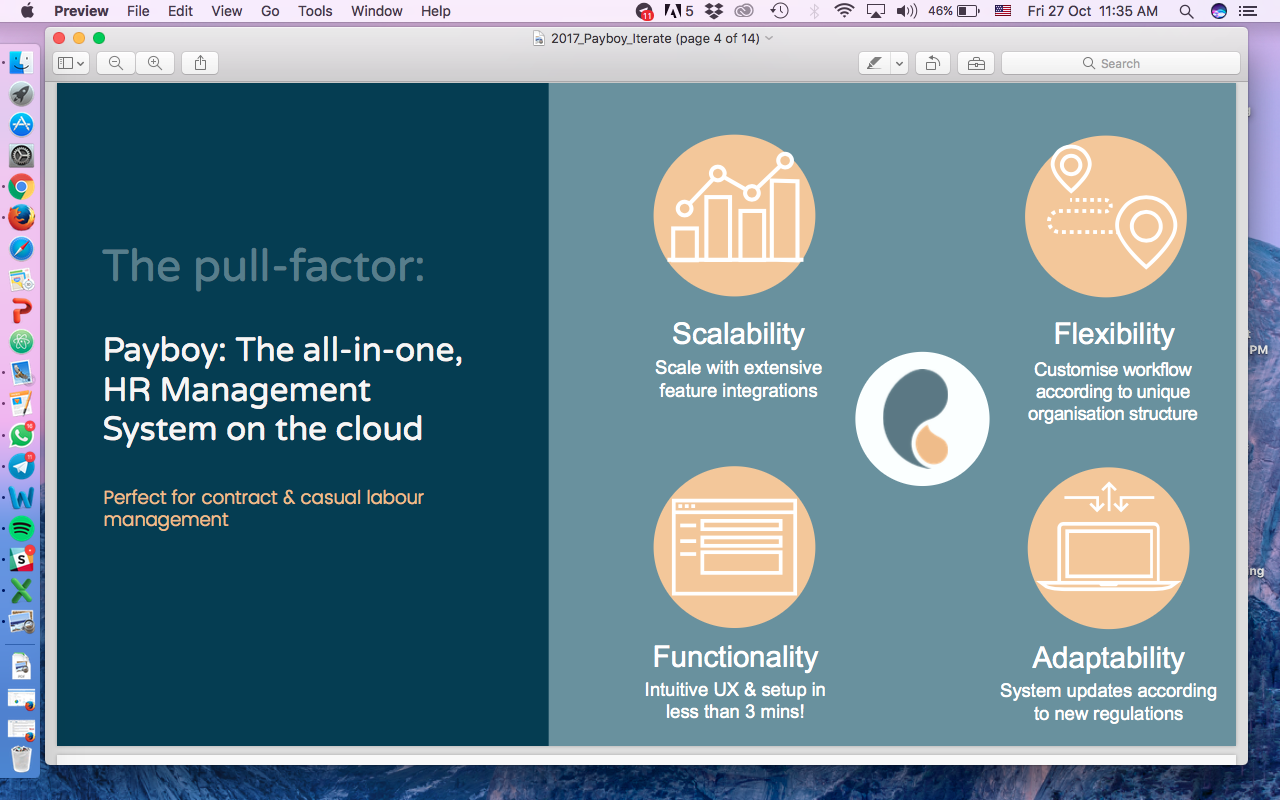Open Spotify from the Dock
Viewport: 1280px width, 800px height.
(21, 528)
